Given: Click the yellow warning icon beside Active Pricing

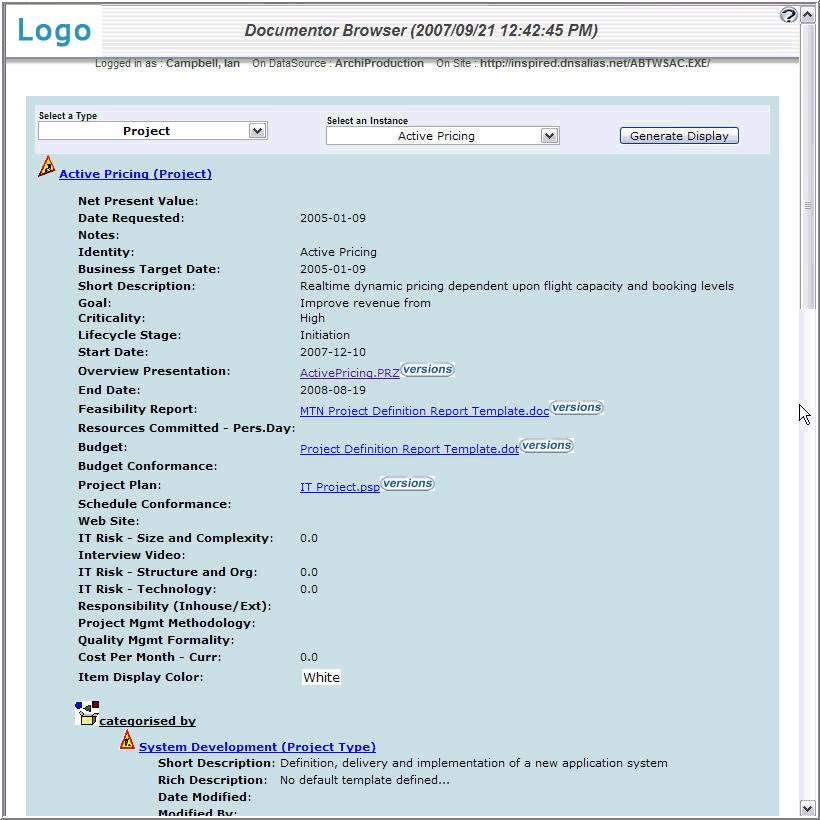Looking at the screenshot, I should point(46,168).
